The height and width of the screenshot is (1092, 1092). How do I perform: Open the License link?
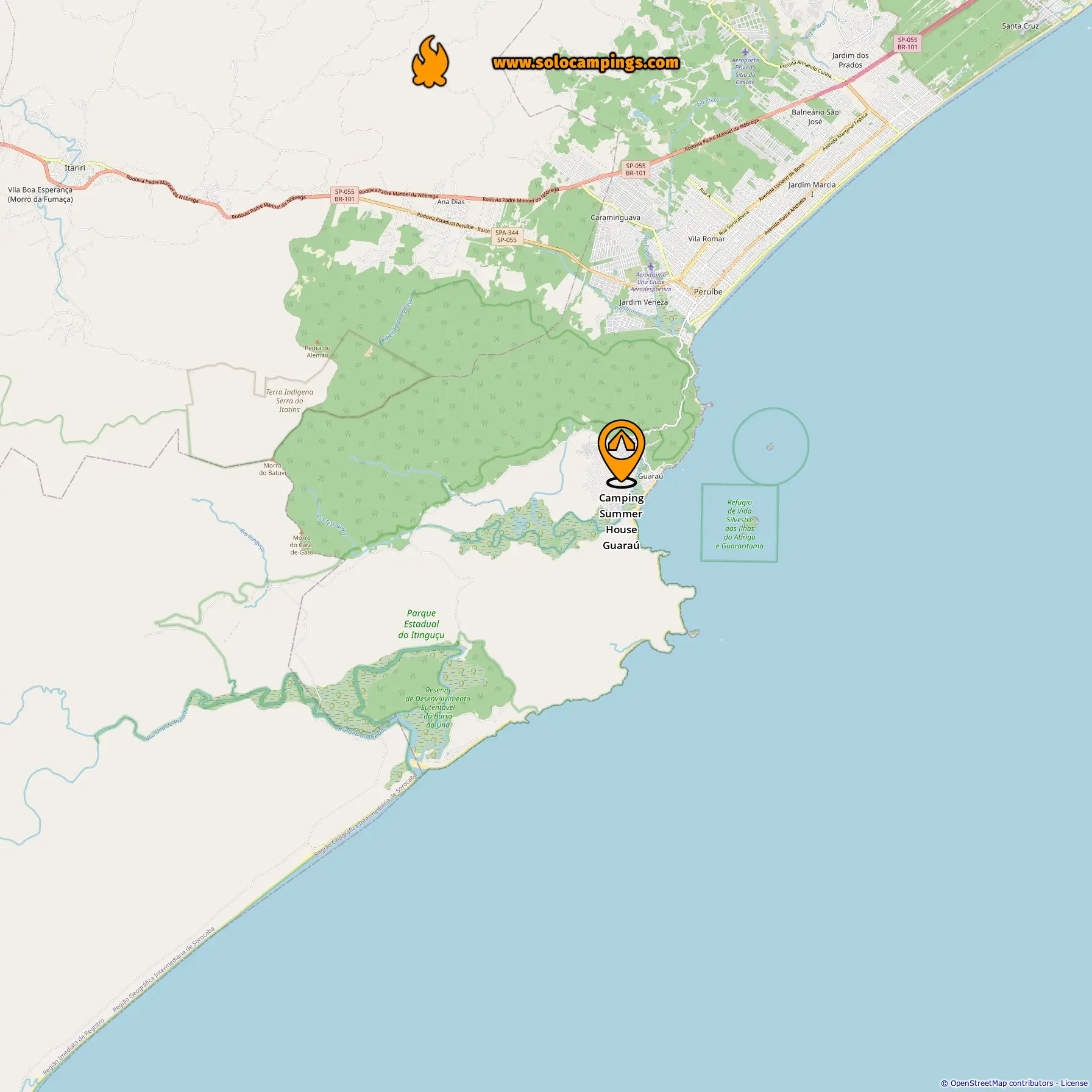(1074, 1083)
